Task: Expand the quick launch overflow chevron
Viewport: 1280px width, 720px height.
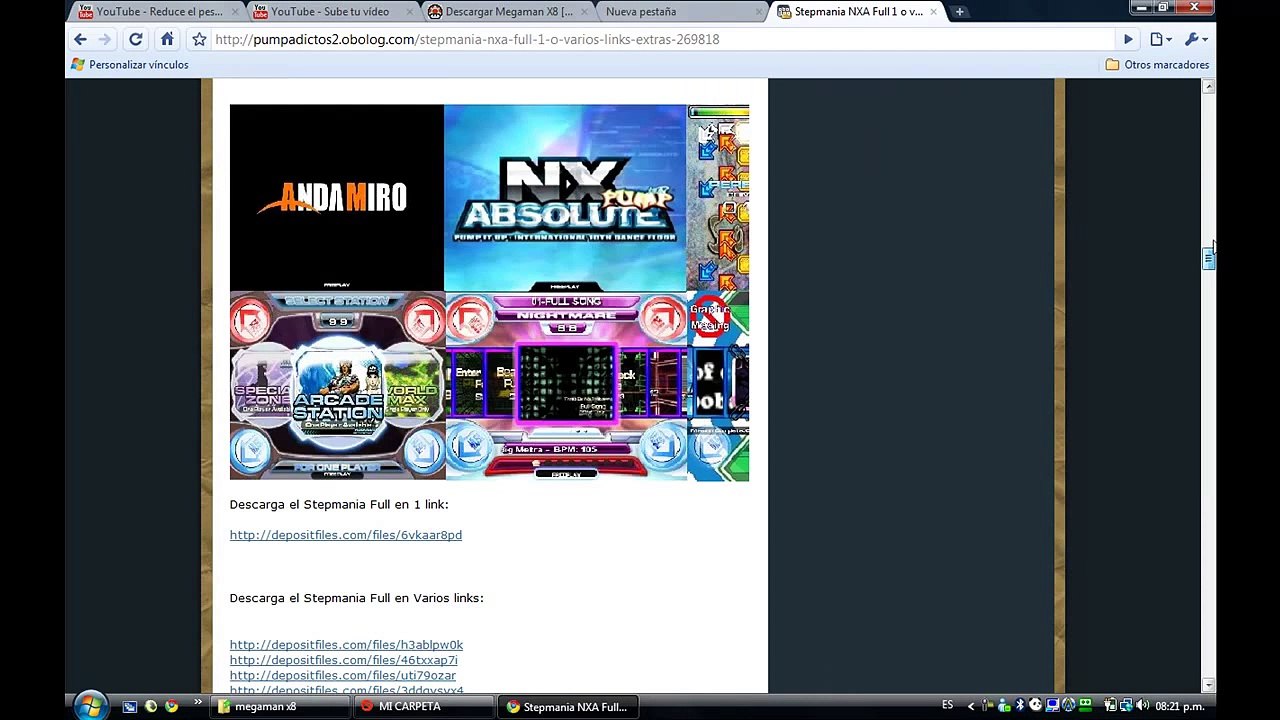Action: coord(198,703)
